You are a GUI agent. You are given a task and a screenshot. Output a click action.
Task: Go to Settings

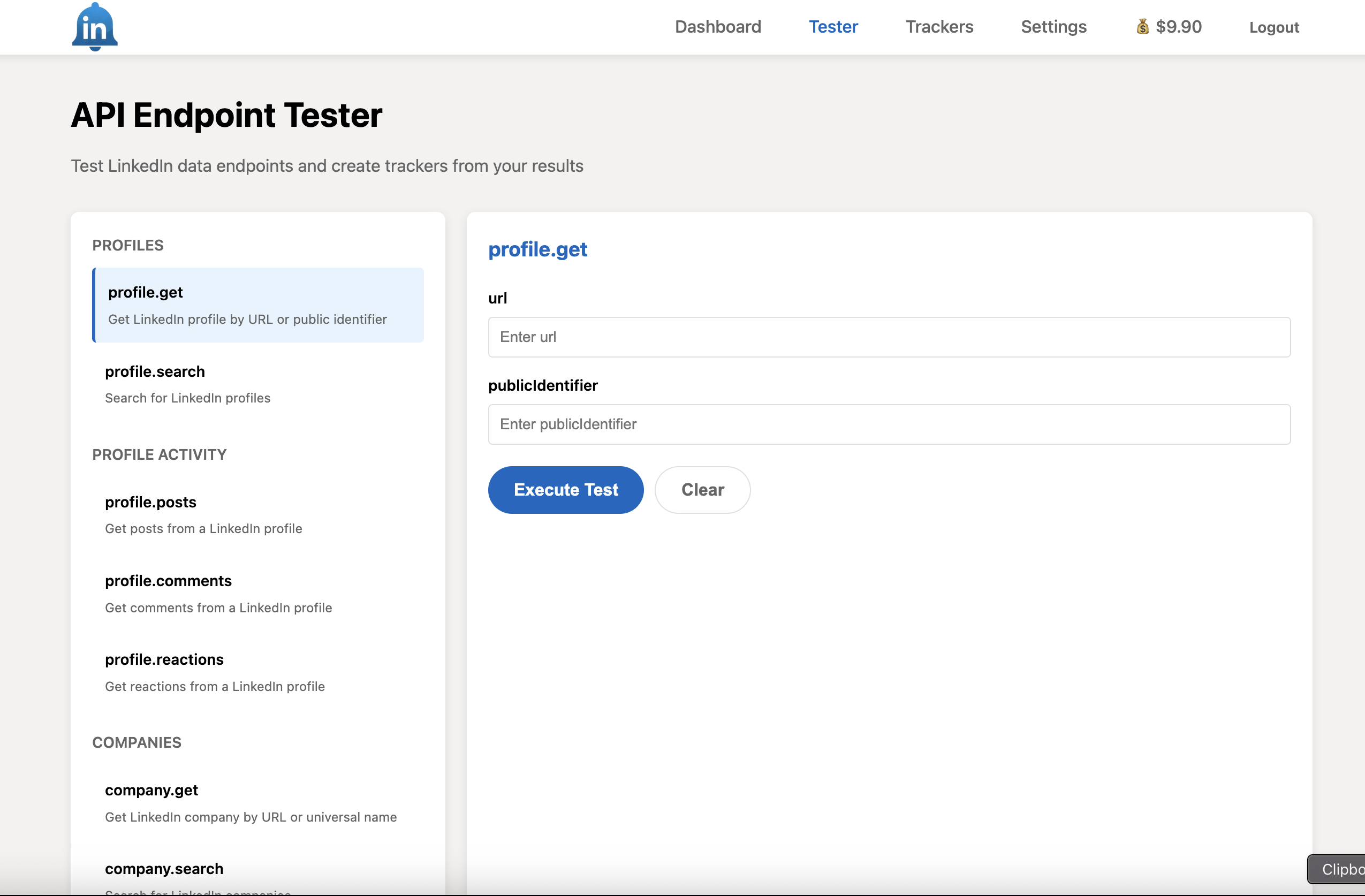[x=1053, y=26]
